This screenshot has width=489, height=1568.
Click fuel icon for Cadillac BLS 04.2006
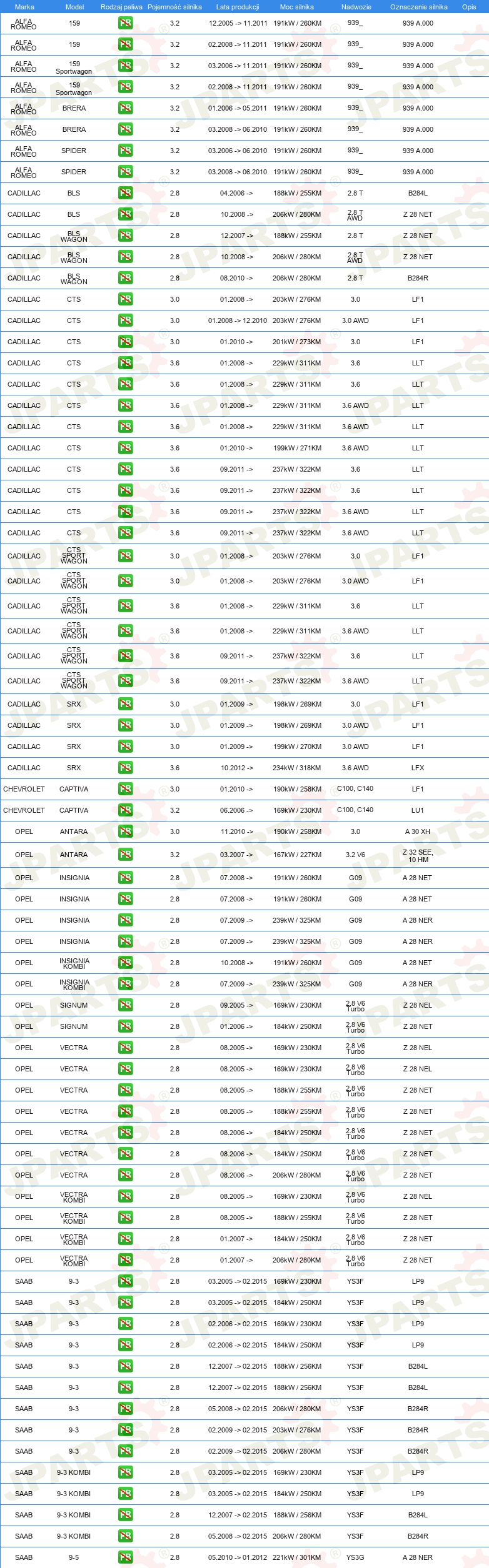[x=125, y=193]
